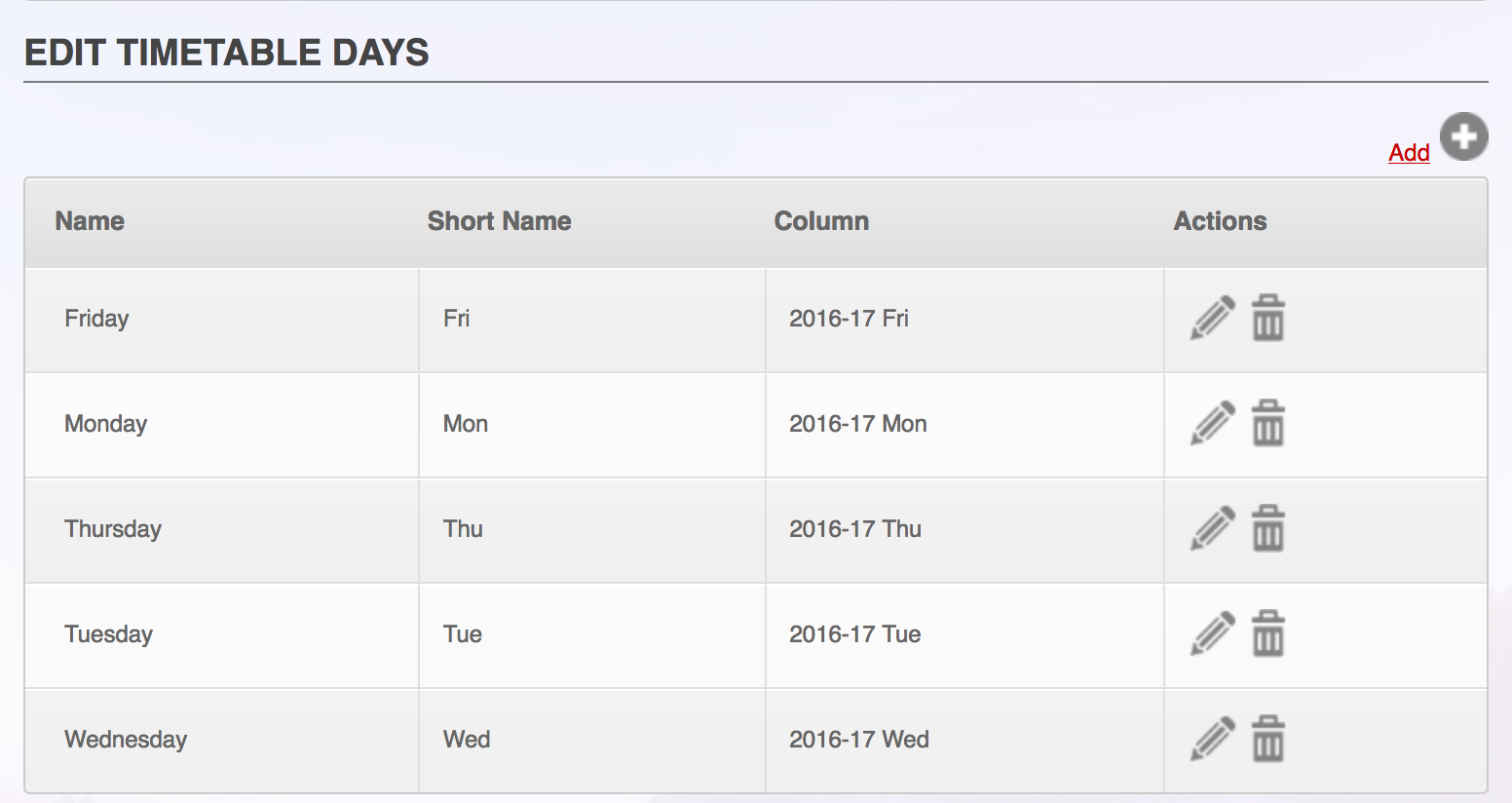Edit the Monday row with pencil icon

click(x=1213, y=423)
